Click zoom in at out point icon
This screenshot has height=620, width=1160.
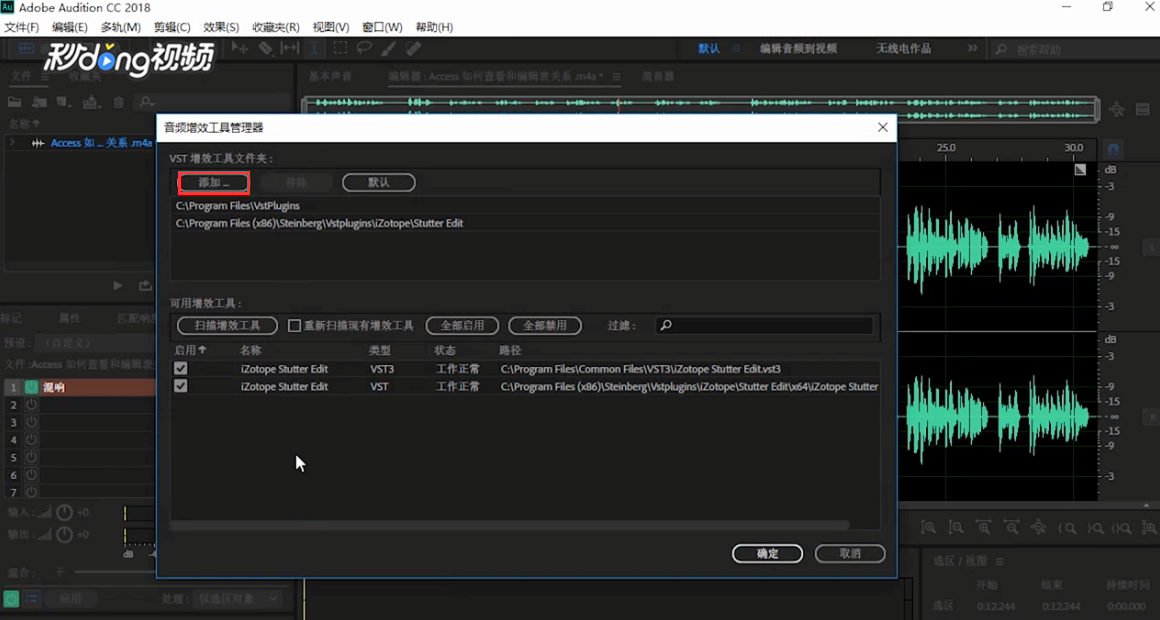[x=1095, y=528]
